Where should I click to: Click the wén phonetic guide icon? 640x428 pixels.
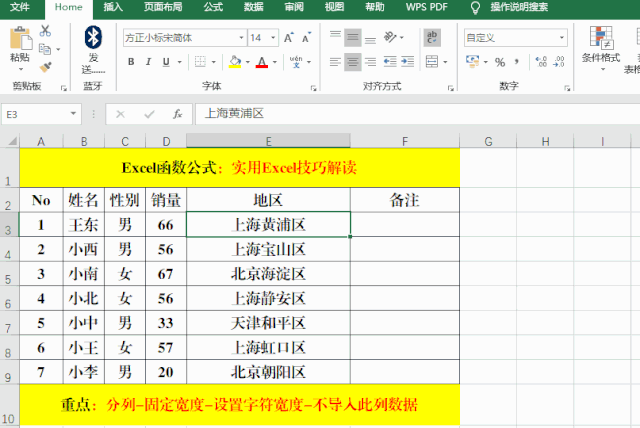click(296, 62)
